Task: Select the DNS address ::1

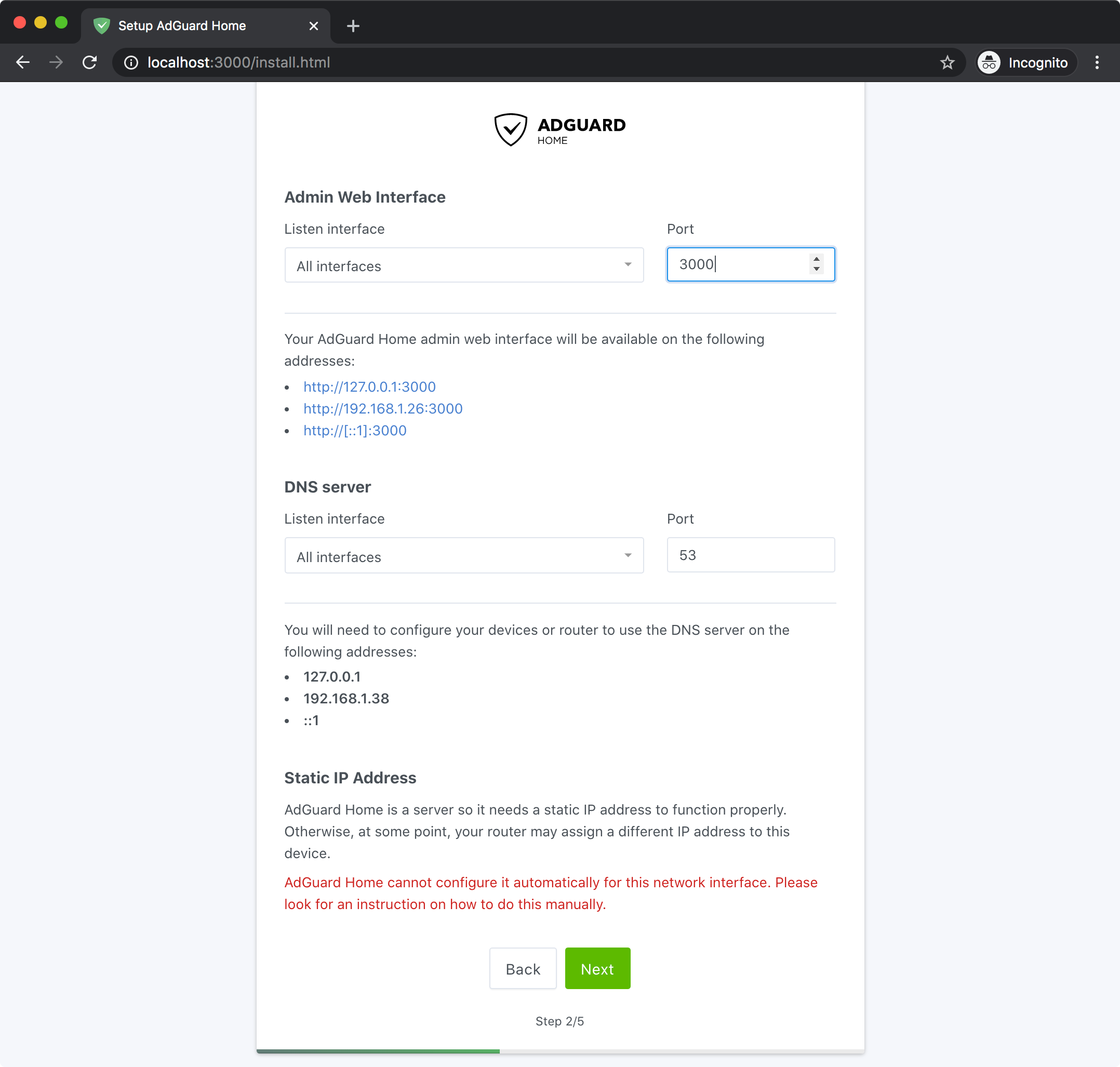Action: point(311,721)
